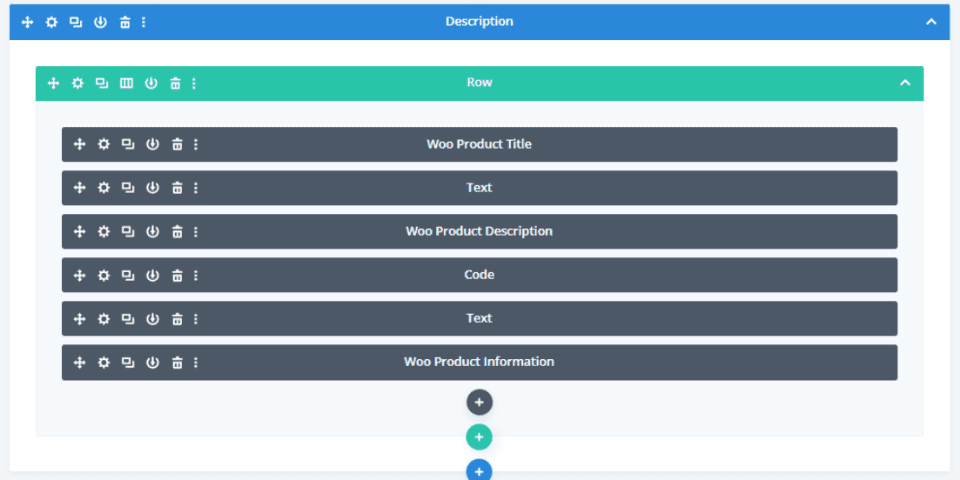The width and height of the screenshot is (960, 480).
Task: Add new row with green plus button
Action: coord(479,437)
